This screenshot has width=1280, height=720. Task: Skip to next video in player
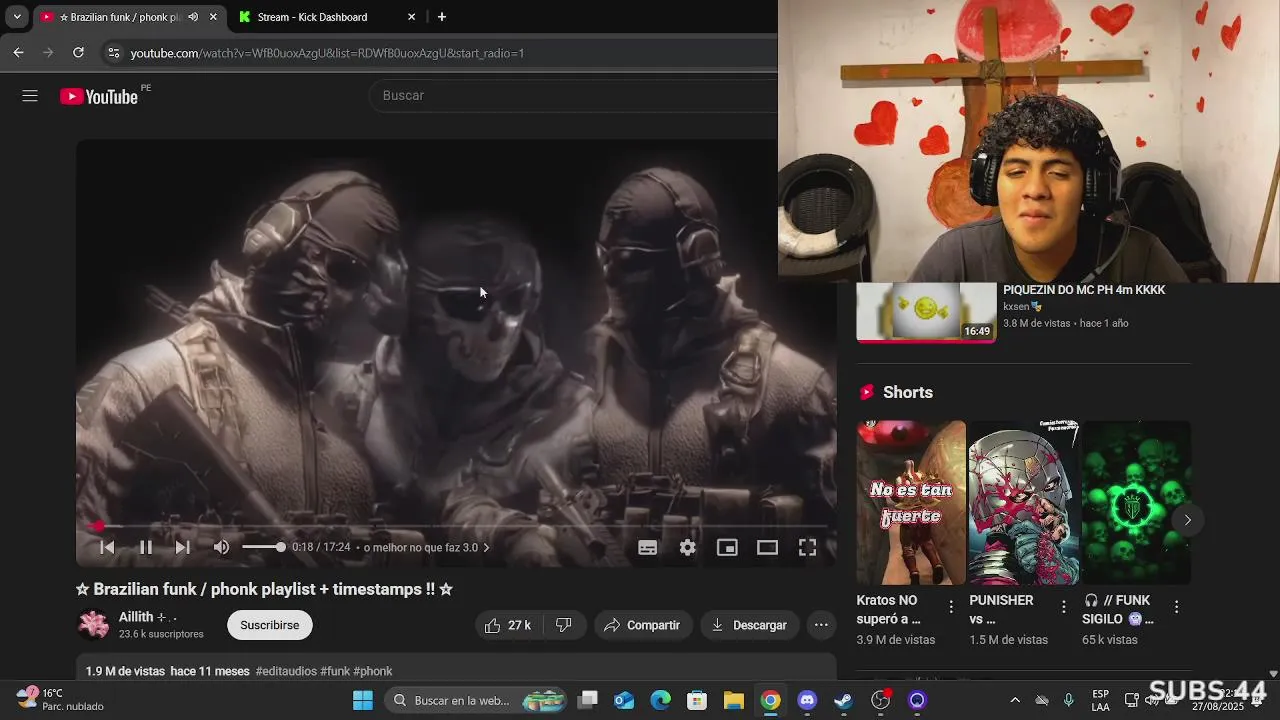182,547
